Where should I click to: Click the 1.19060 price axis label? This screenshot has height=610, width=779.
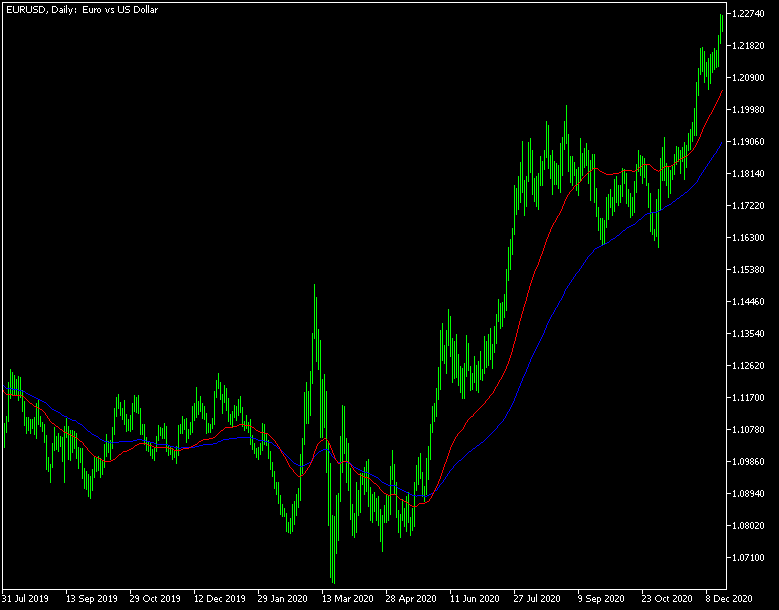point(750,142)
